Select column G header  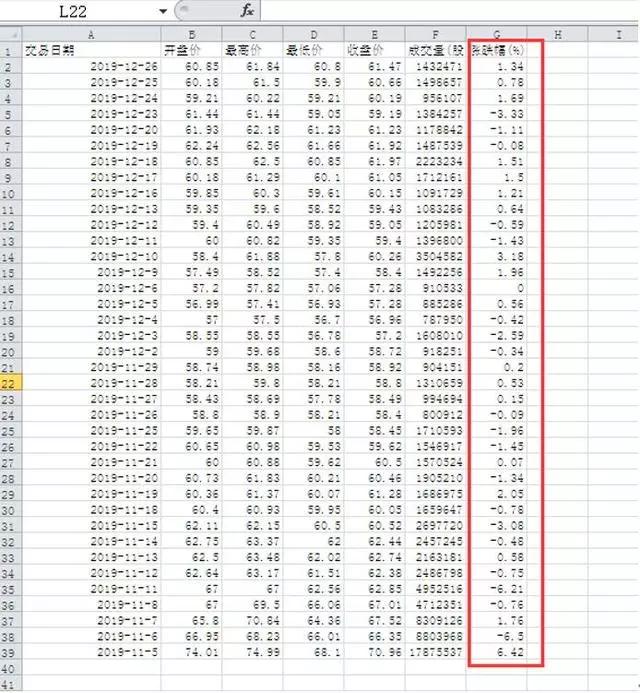tap(496, 34)
